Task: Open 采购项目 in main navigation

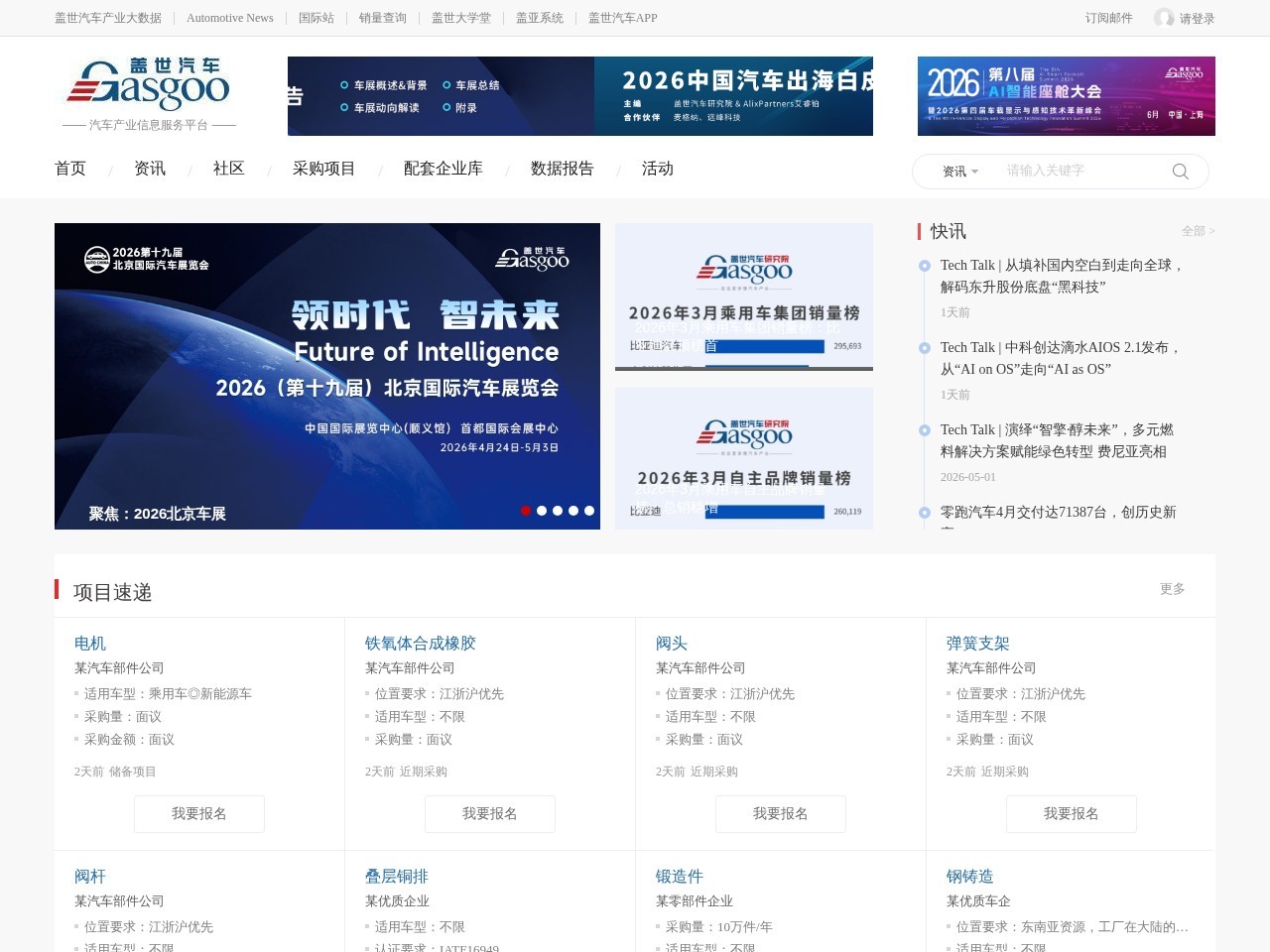Action: (x=324, y=169)
